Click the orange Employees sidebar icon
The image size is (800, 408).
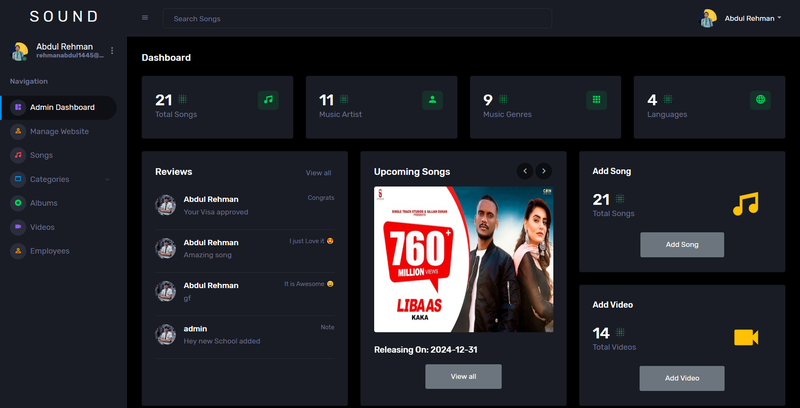coord(18,251)
